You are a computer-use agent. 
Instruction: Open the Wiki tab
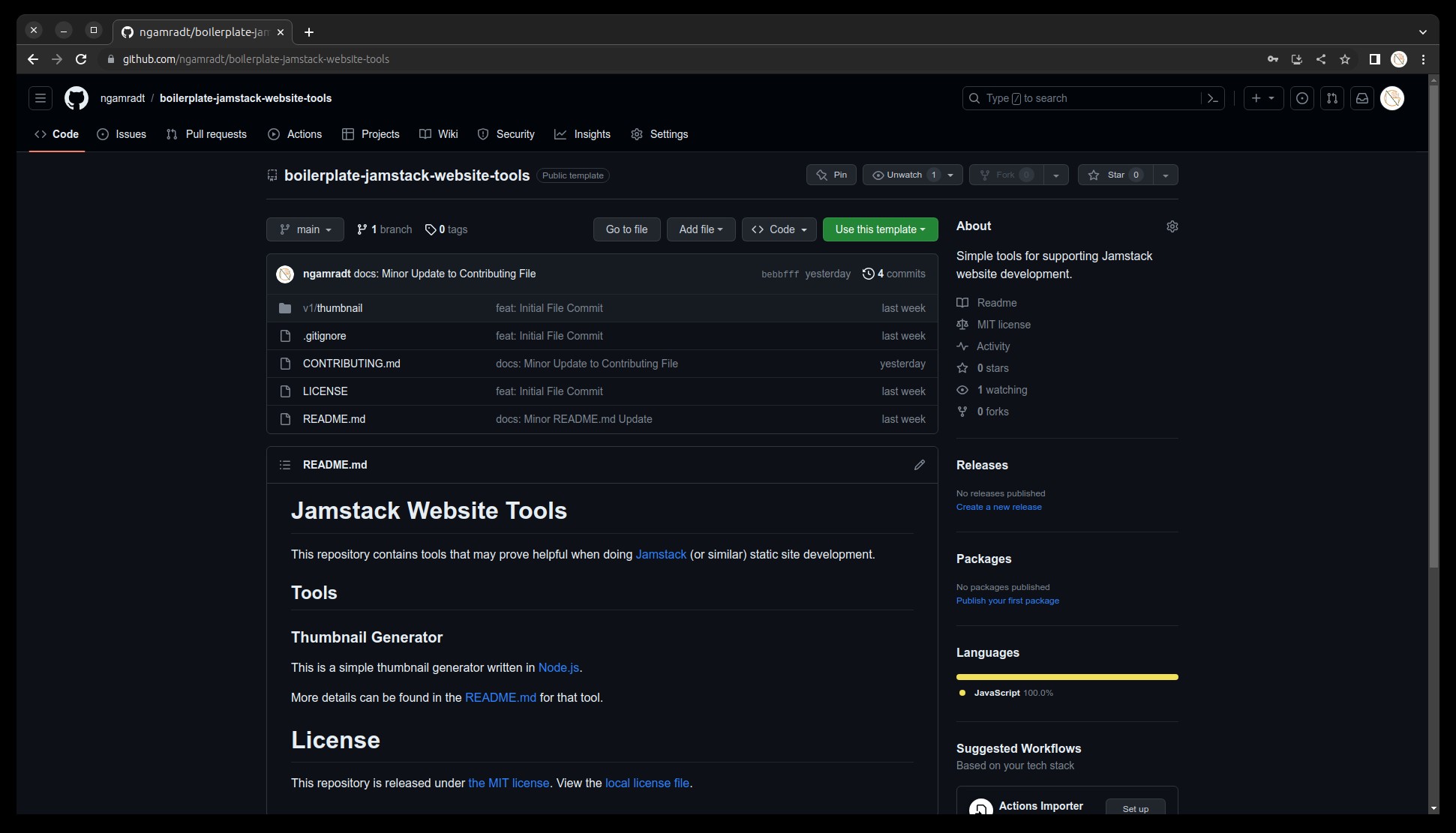point(439,134)
